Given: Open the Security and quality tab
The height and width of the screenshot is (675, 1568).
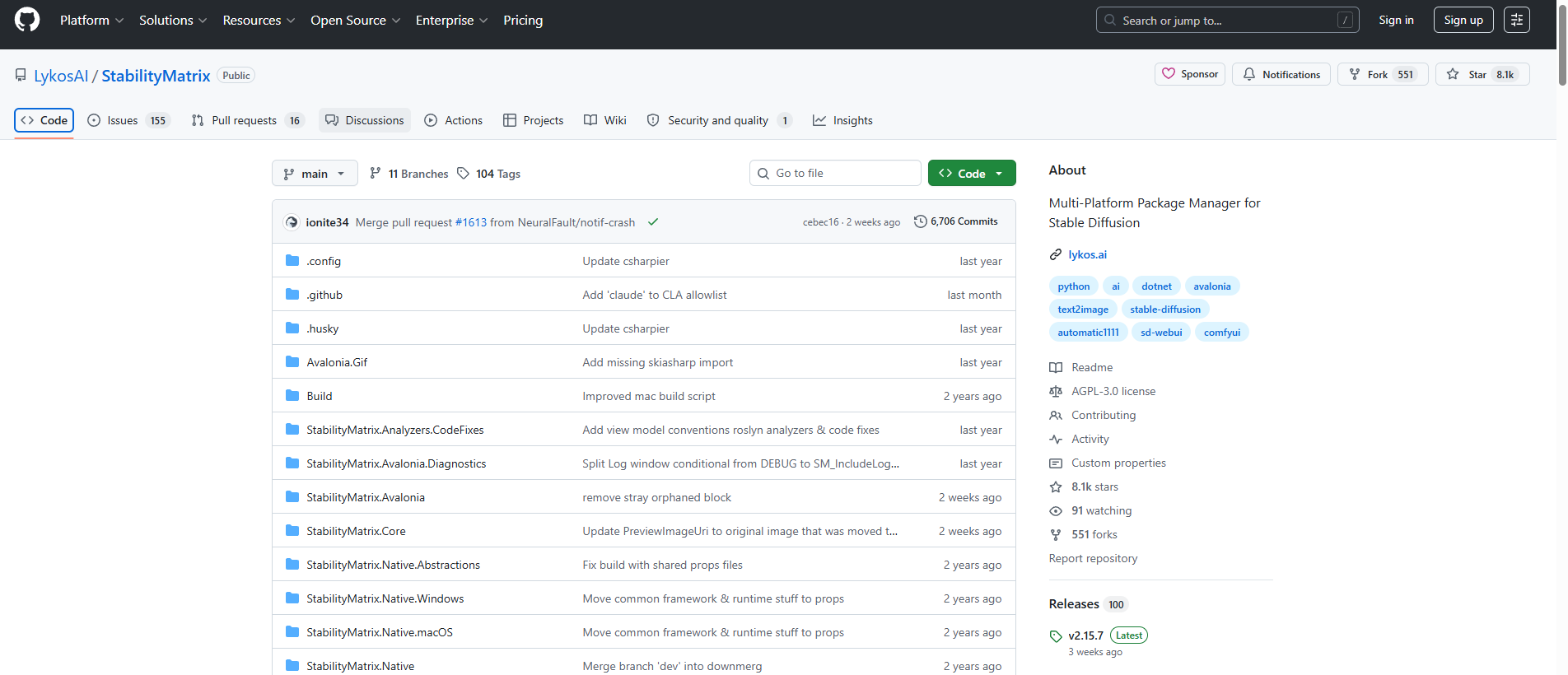Looking at the screenshot, I should point(720,120).
